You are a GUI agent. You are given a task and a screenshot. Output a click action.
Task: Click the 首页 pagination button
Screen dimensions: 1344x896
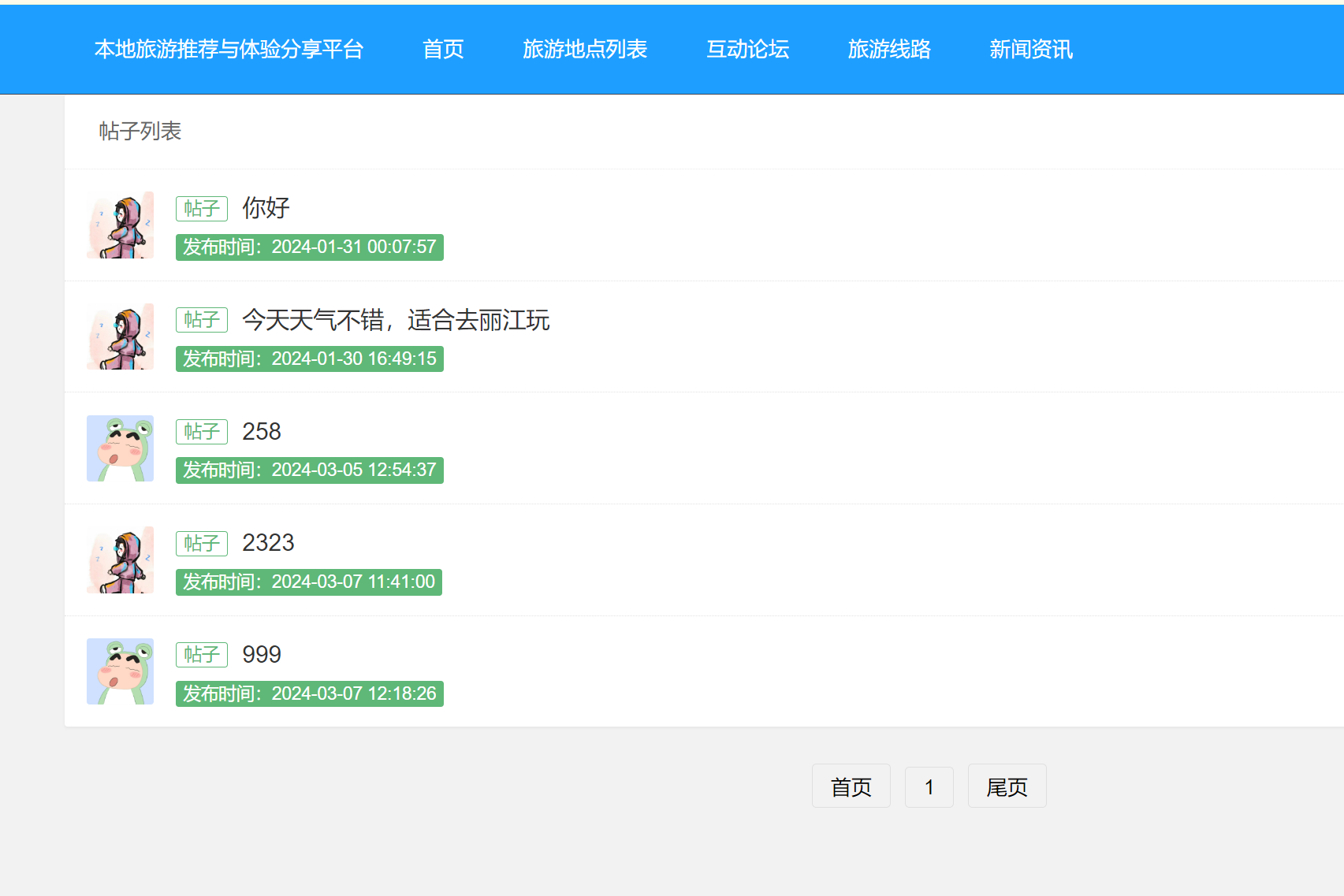click(851, 786)
